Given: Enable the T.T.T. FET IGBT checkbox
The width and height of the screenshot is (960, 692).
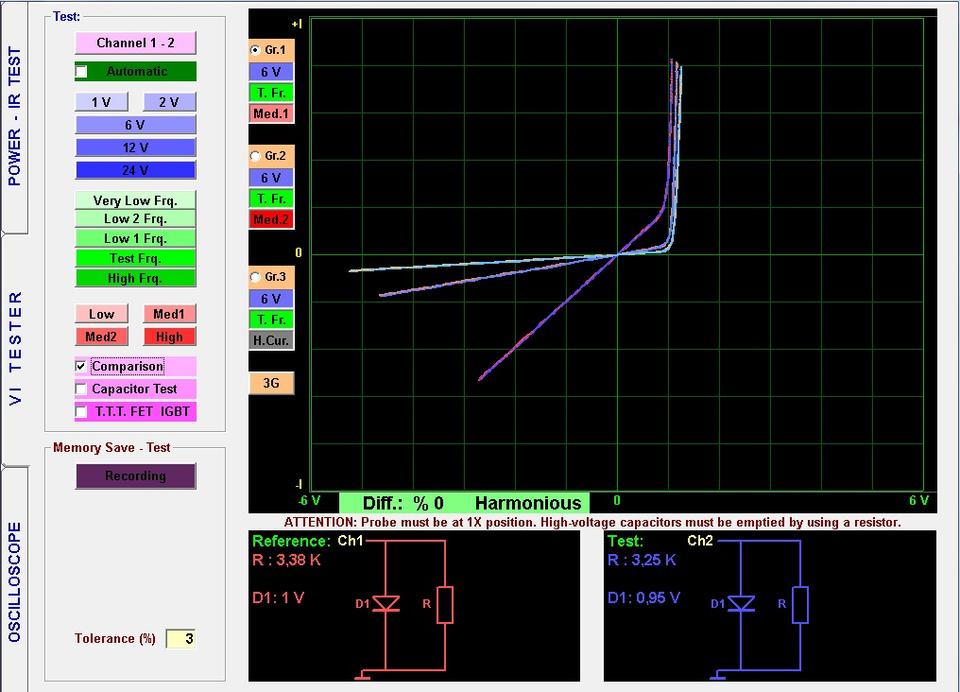Looking at the screenshot, I should [x=81, y=411].
